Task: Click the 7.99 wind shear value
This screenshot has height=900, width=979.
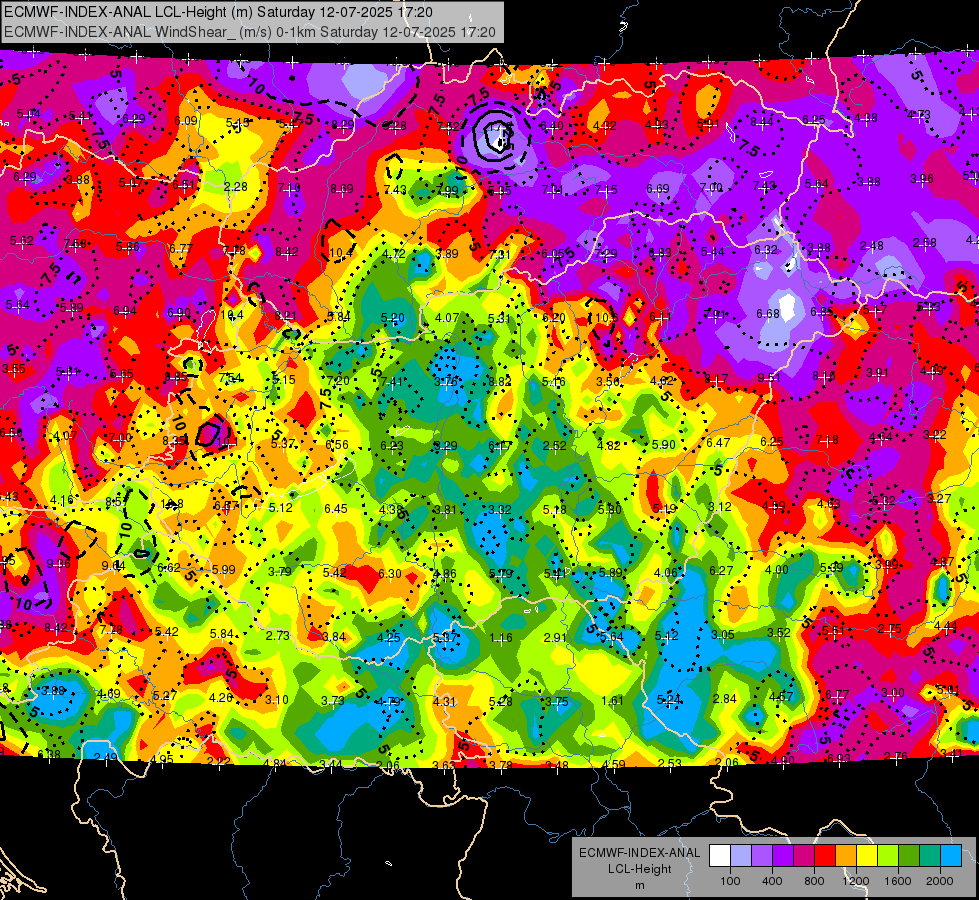Action: coord(447,190)
